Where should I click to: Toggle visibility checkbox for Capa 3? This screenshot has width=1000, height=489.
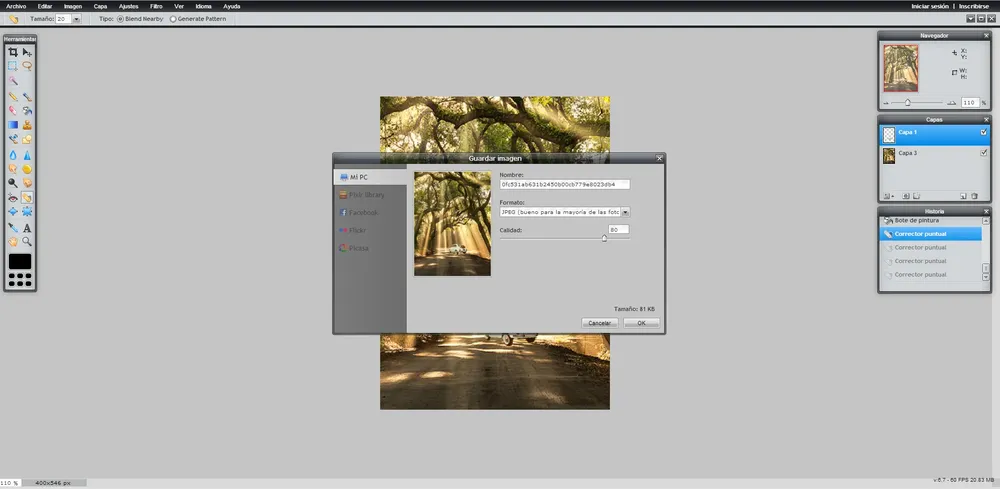(984, 153)
